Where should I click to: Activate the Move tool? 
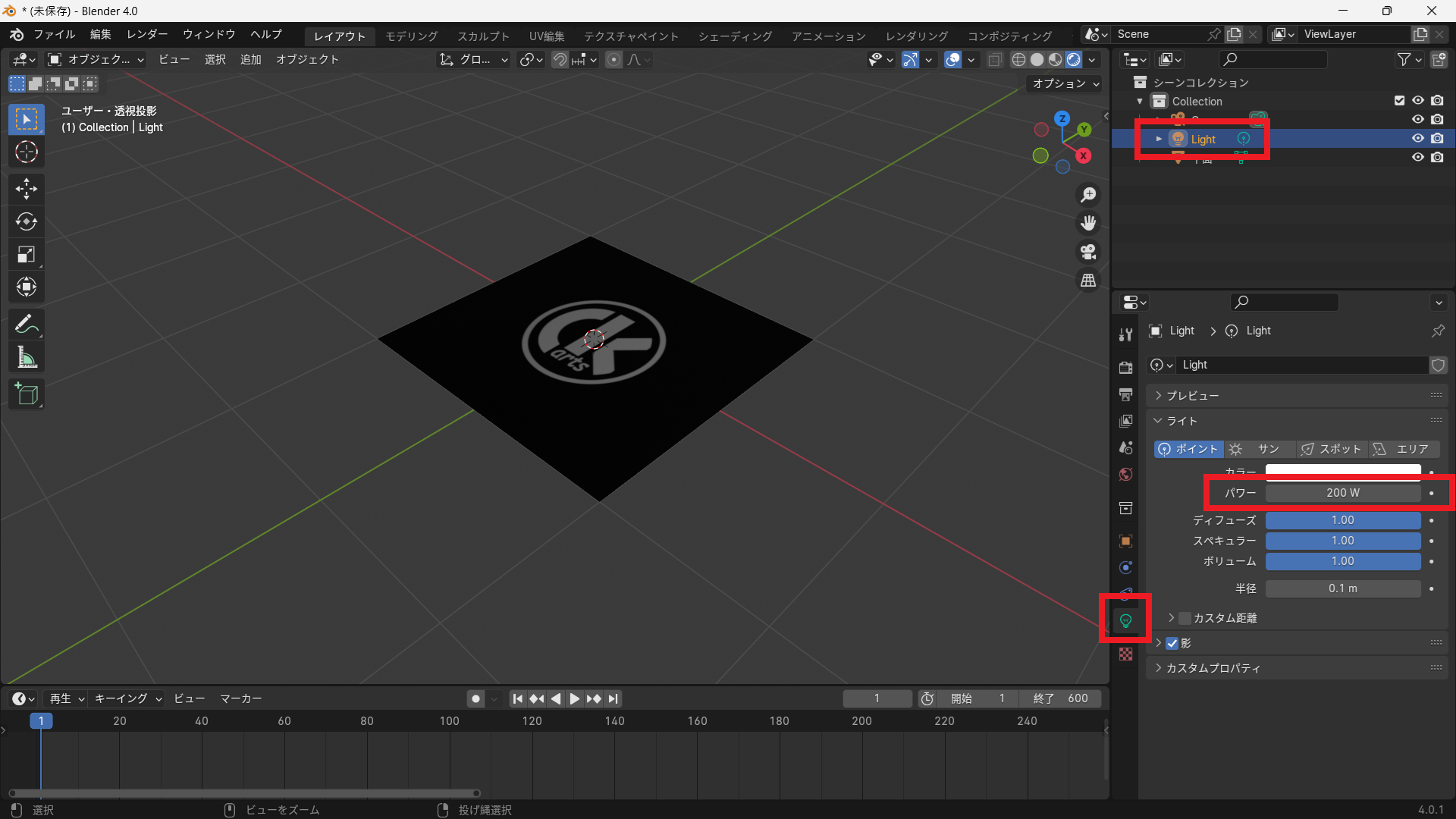click(27, 189)
